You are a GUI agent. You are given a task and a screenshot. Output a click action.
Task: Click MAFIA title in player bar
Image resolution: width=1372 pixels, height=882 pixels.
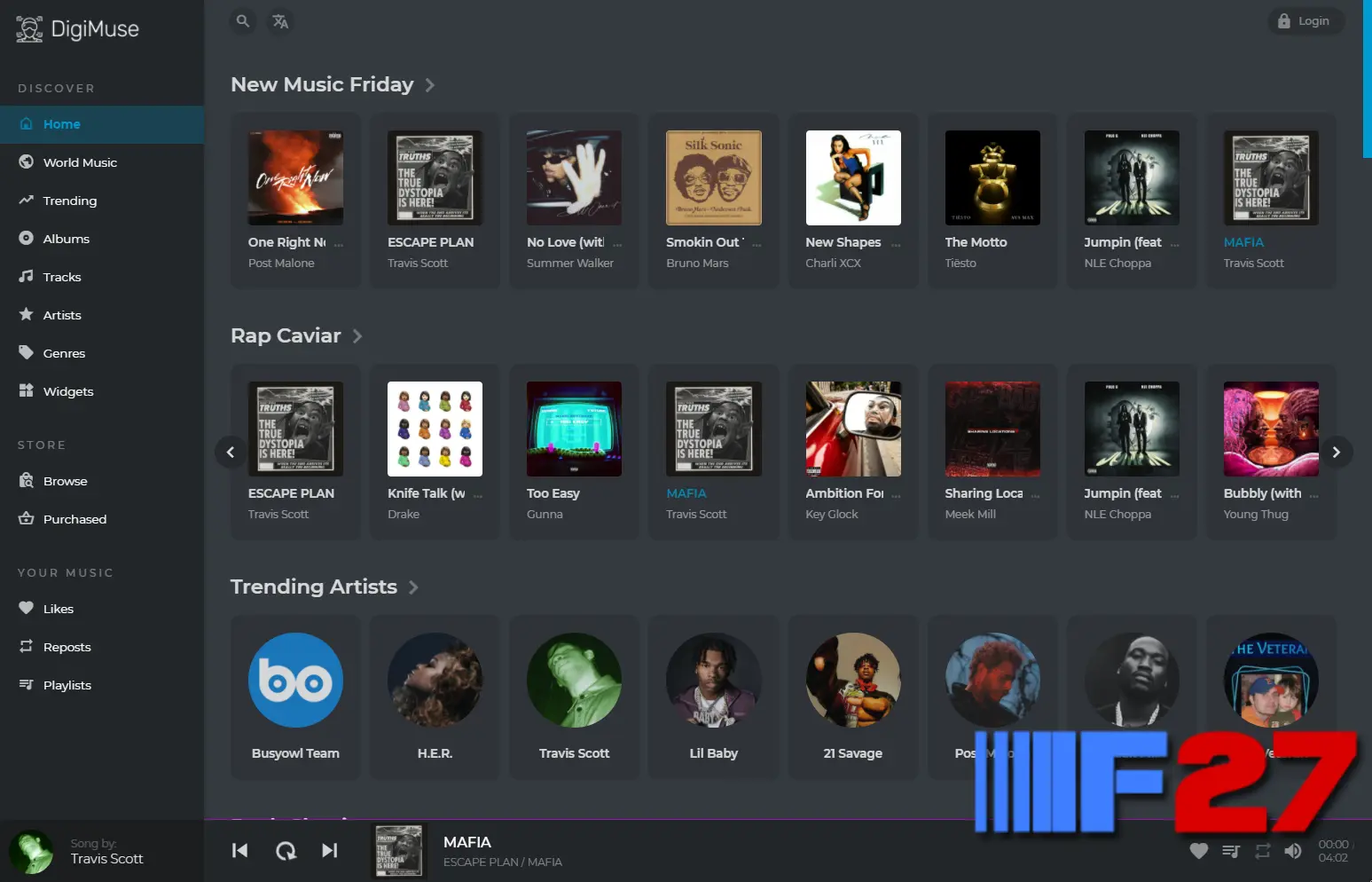[467, 842]
